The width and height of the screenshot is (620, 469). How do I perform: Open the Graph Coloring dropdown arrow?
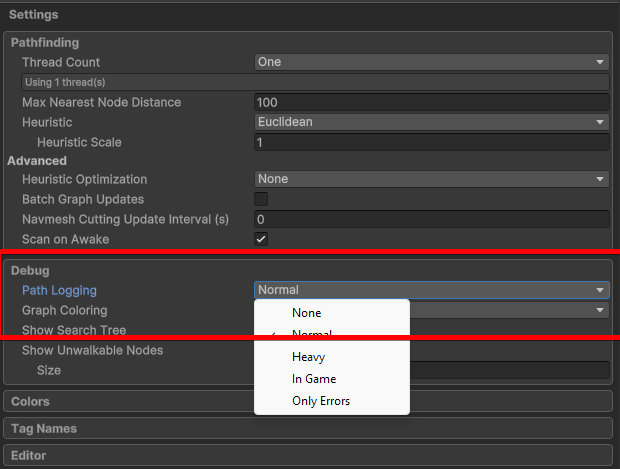click(x=600, y=310)
